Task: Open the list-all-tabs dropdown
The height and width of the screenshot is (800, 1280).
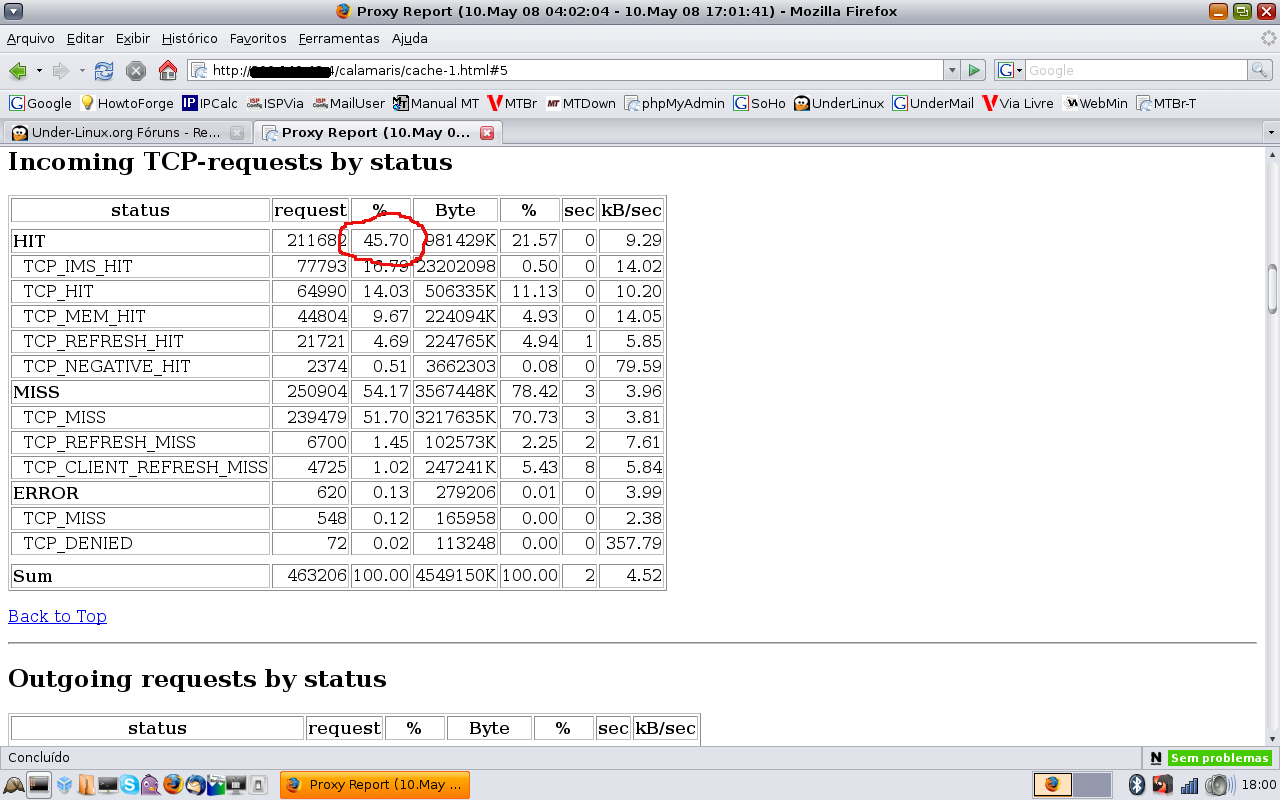Action: click(x=1270, y=132)
